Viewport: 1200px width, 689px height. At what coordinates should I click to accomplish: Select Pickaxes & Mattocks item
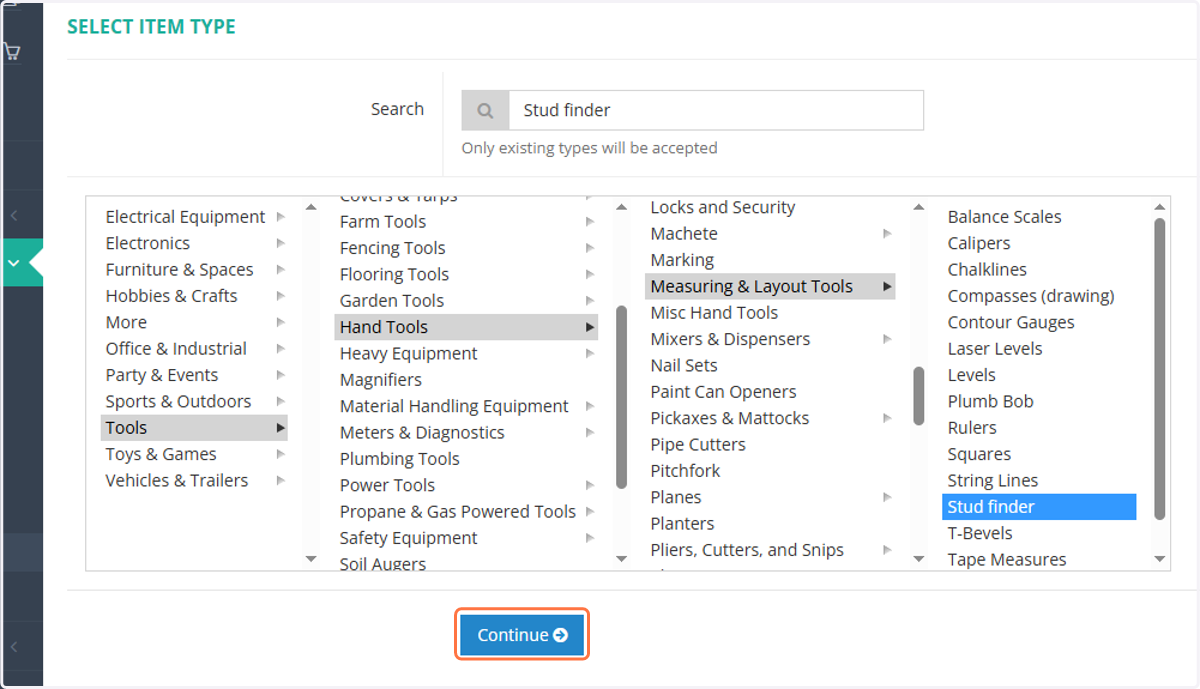tap(730, 419)
